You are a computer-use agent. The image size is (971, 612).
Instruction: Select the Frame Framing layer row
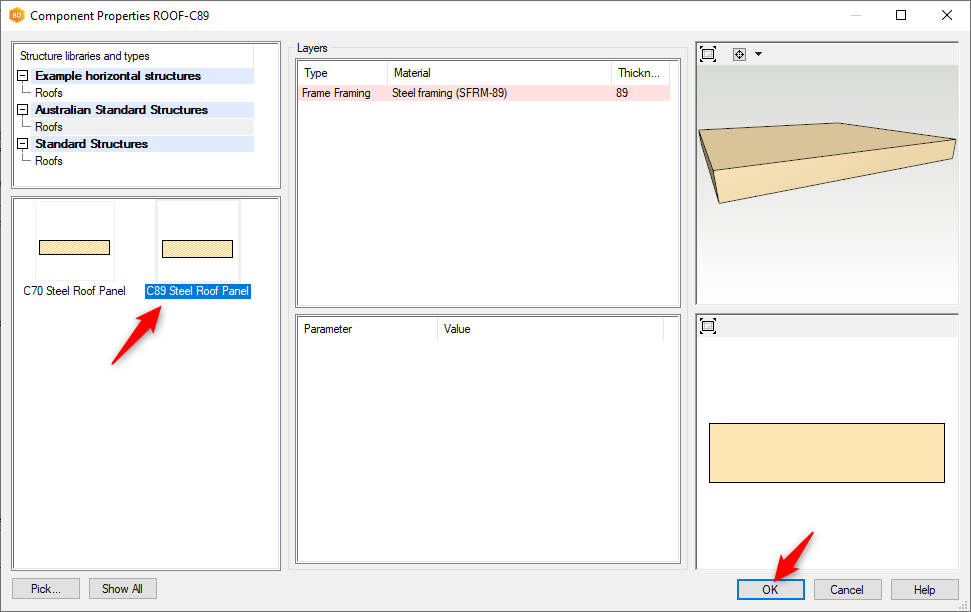tap(484, 93)
